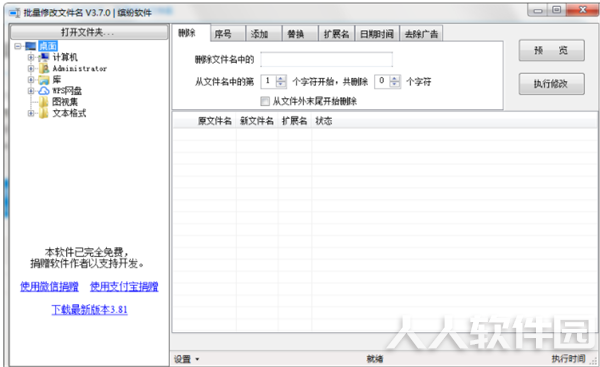
Task: Open the 使用支付宝捐赠 link
Action: click(124, 286)
